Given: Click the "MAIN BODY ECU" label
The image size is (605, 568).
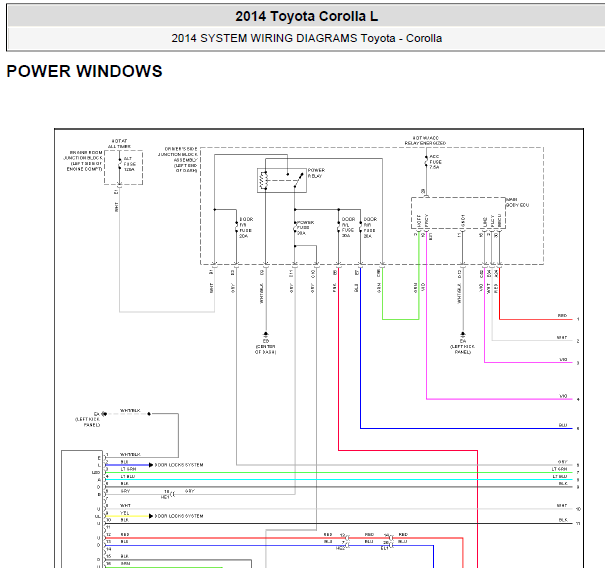Looking at the screenshot, I should (517, 202).
